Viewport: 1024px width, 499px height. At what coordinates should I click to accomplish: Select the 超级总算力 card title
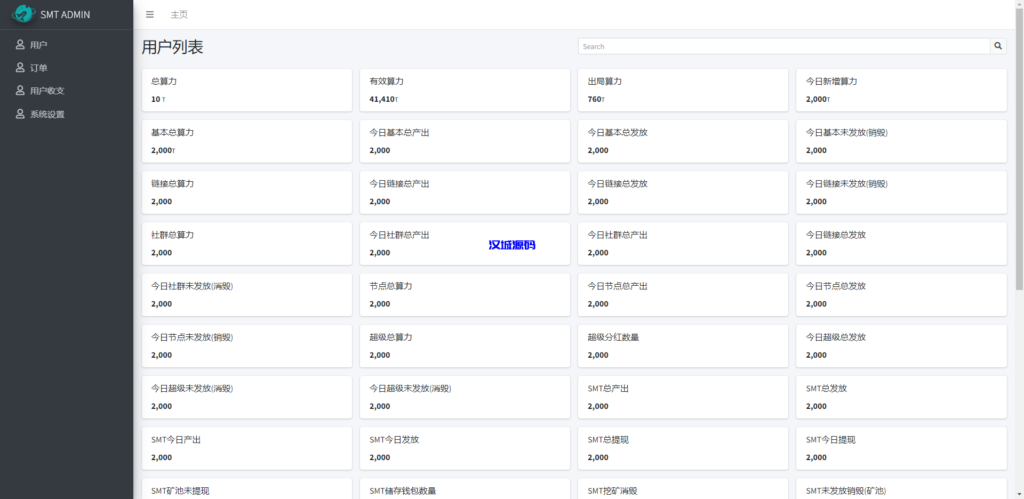[391, 338]
